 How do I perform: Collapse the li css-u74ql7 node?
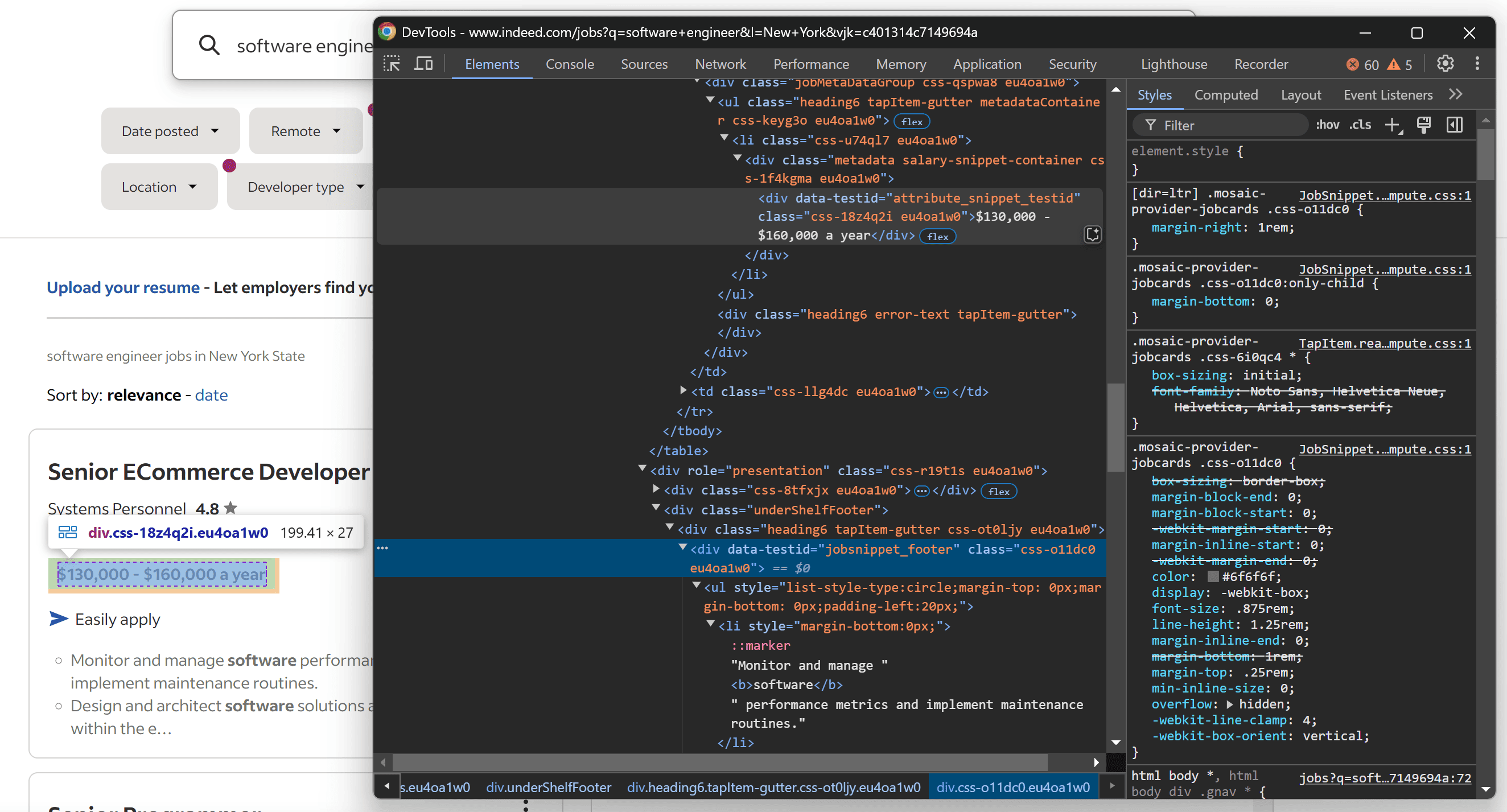[724, 138]
